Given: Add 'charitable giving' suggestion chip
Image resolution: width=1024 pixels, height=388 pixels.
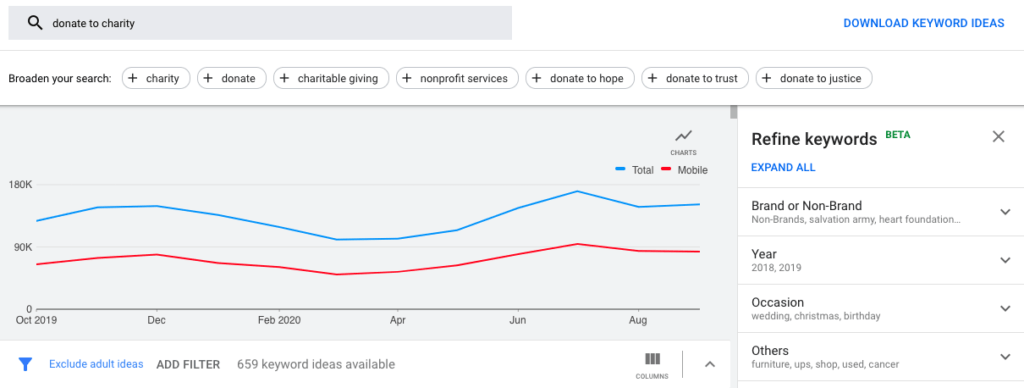Looking at the screenshot, I should 331,78.
